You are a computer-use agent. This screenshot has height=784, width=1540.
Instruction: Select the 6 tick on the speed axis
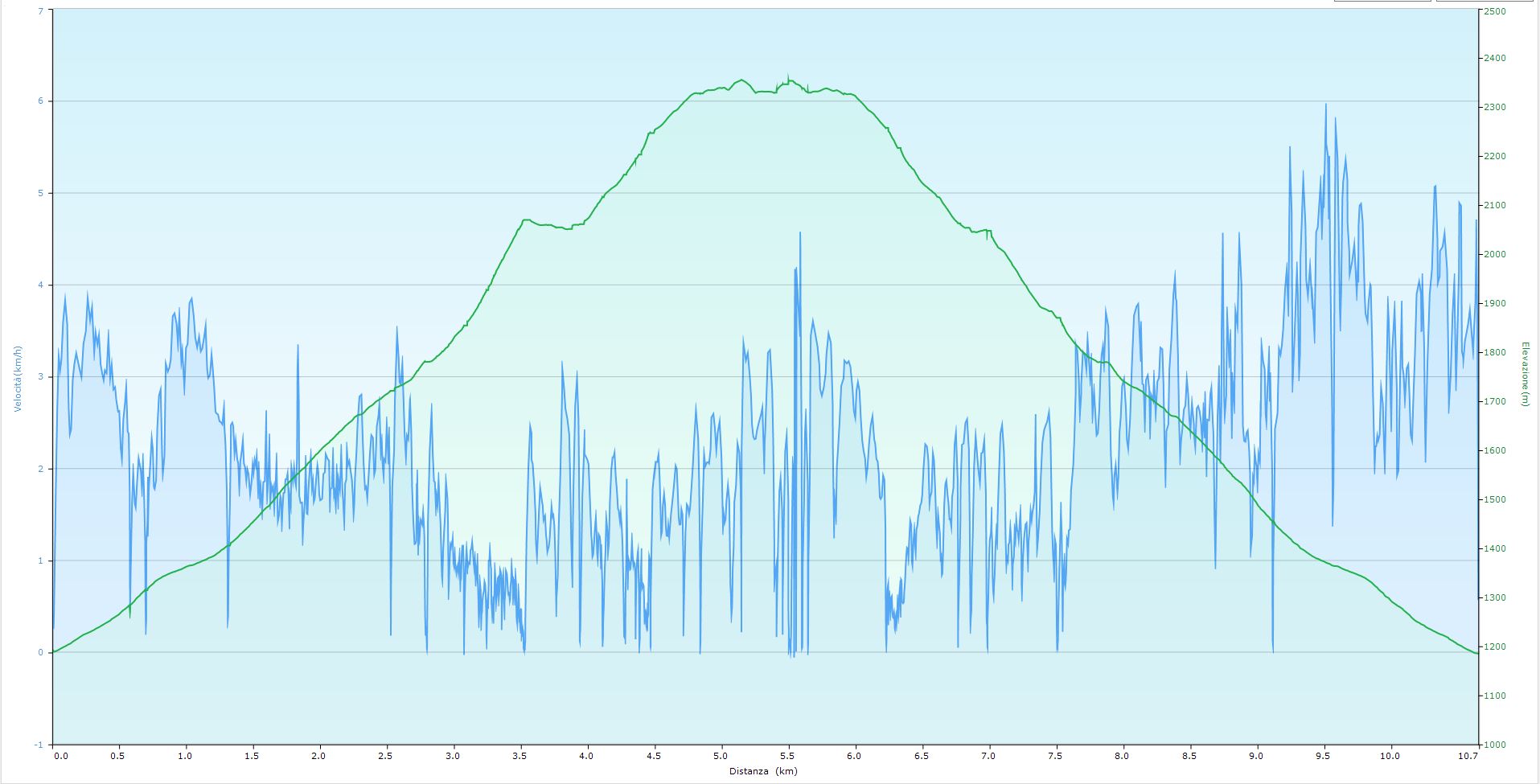[40, 101]
